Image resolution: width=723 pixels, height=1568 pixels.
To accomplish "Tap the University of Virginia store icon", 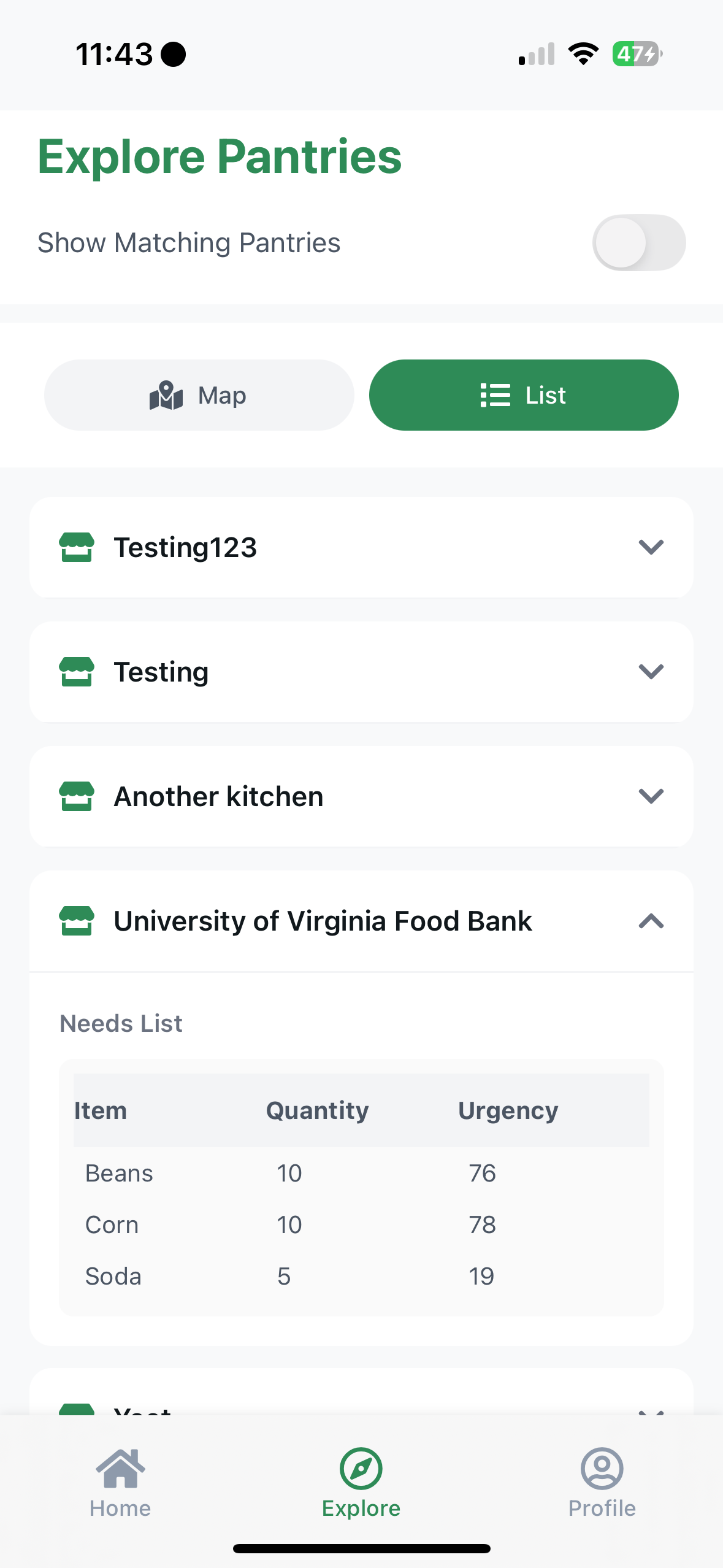I will coord(77,921).
